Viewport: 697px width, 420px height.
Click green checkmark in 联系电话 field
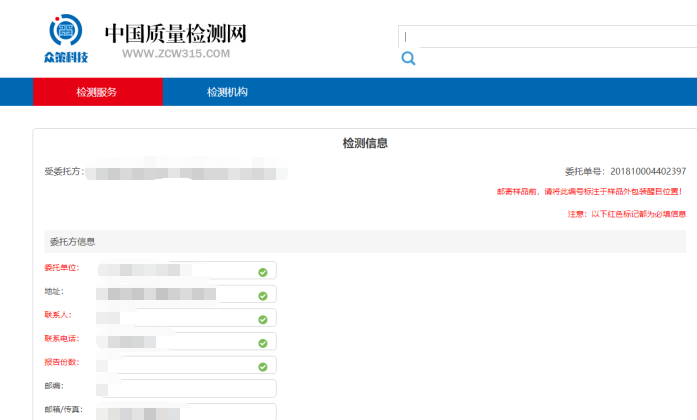(x=262, y=342)
